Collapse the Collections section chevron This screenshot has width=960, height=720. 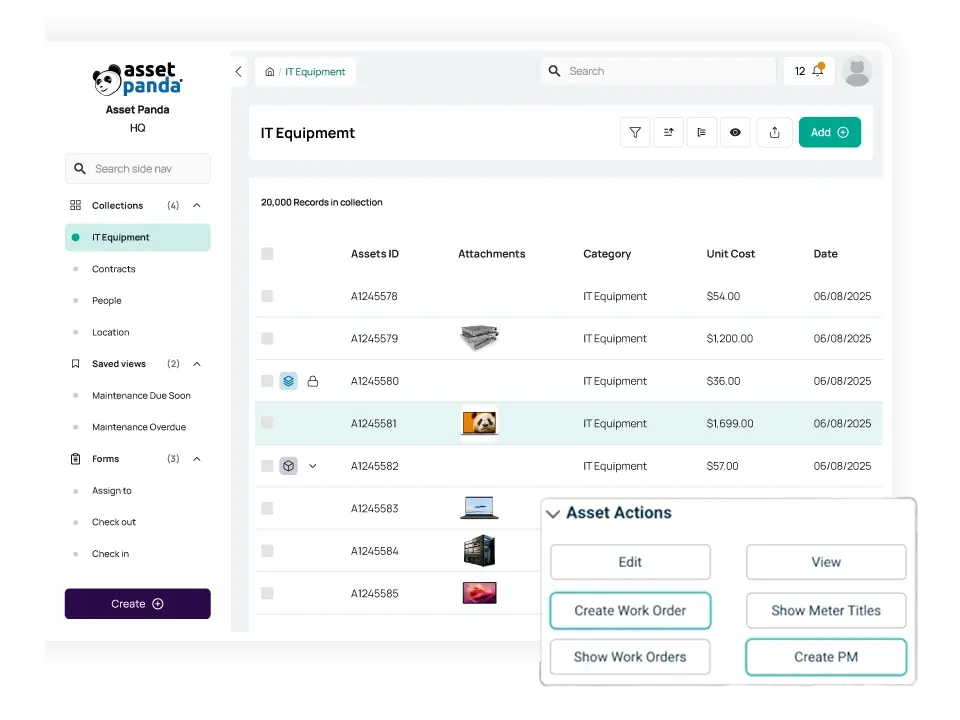[197, 205]
